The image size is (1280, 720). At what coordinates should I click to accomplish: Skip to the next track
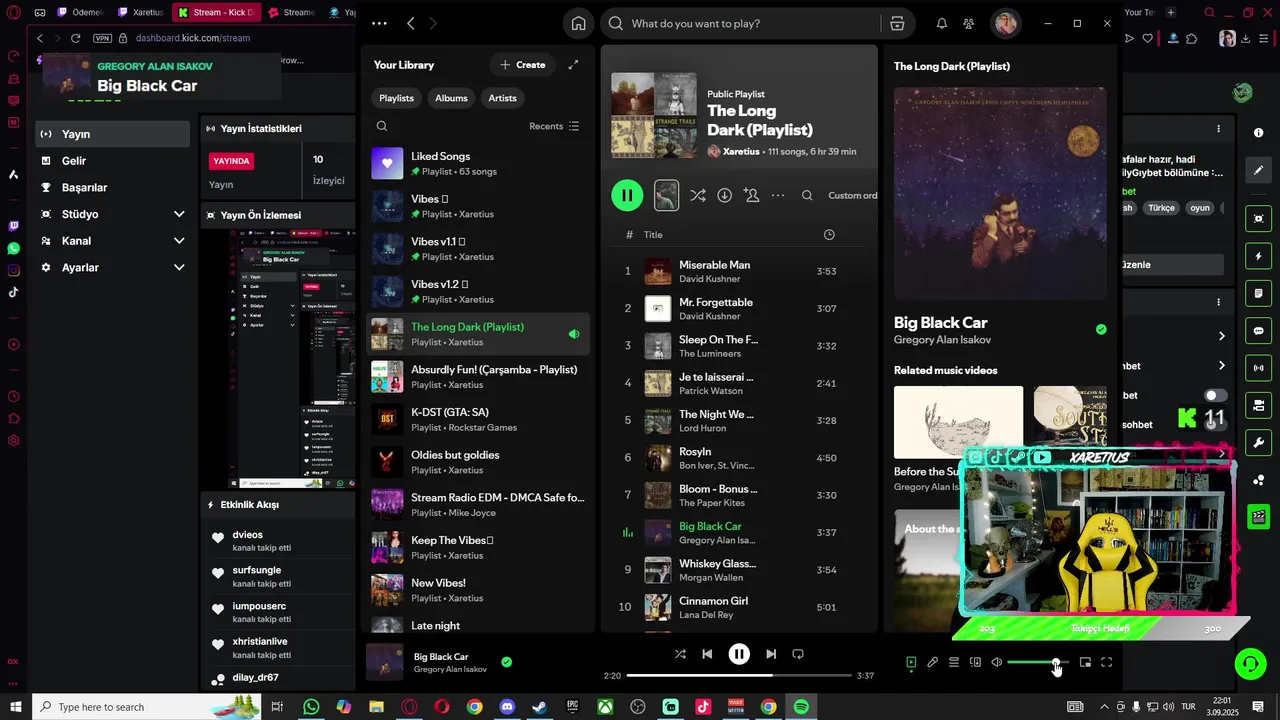click(x=771, y=654)
